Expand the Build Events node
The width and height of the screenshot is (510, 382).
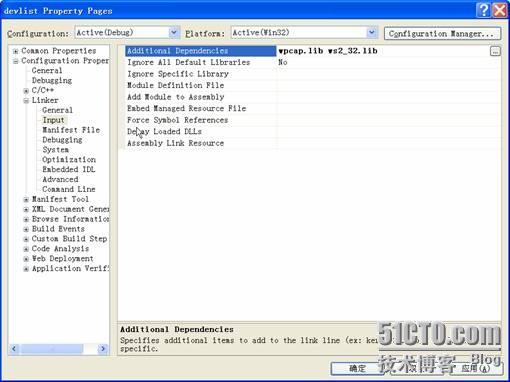(26, 229)
